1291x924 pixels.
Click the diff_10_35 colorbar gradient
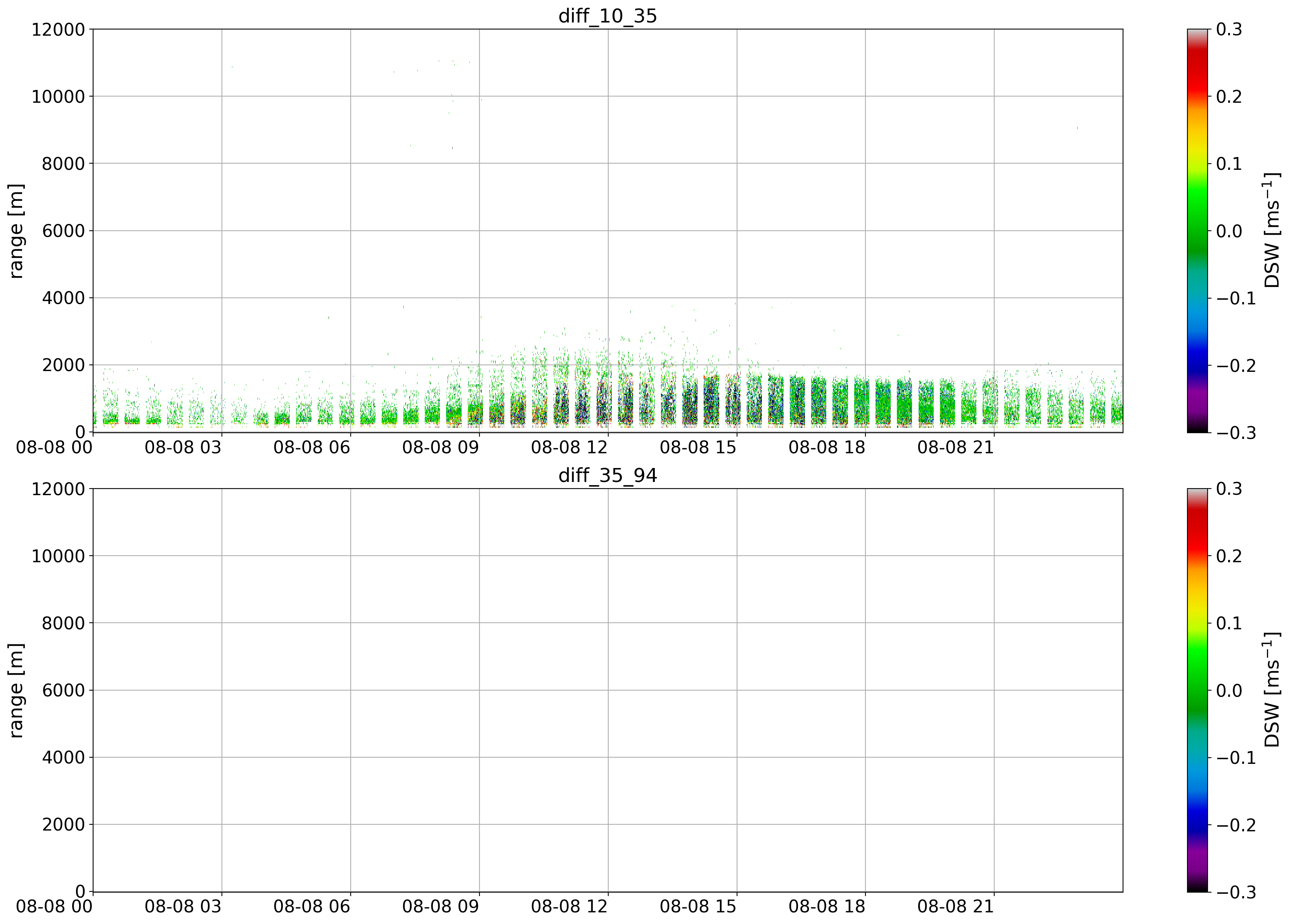tap(1197, 231)
